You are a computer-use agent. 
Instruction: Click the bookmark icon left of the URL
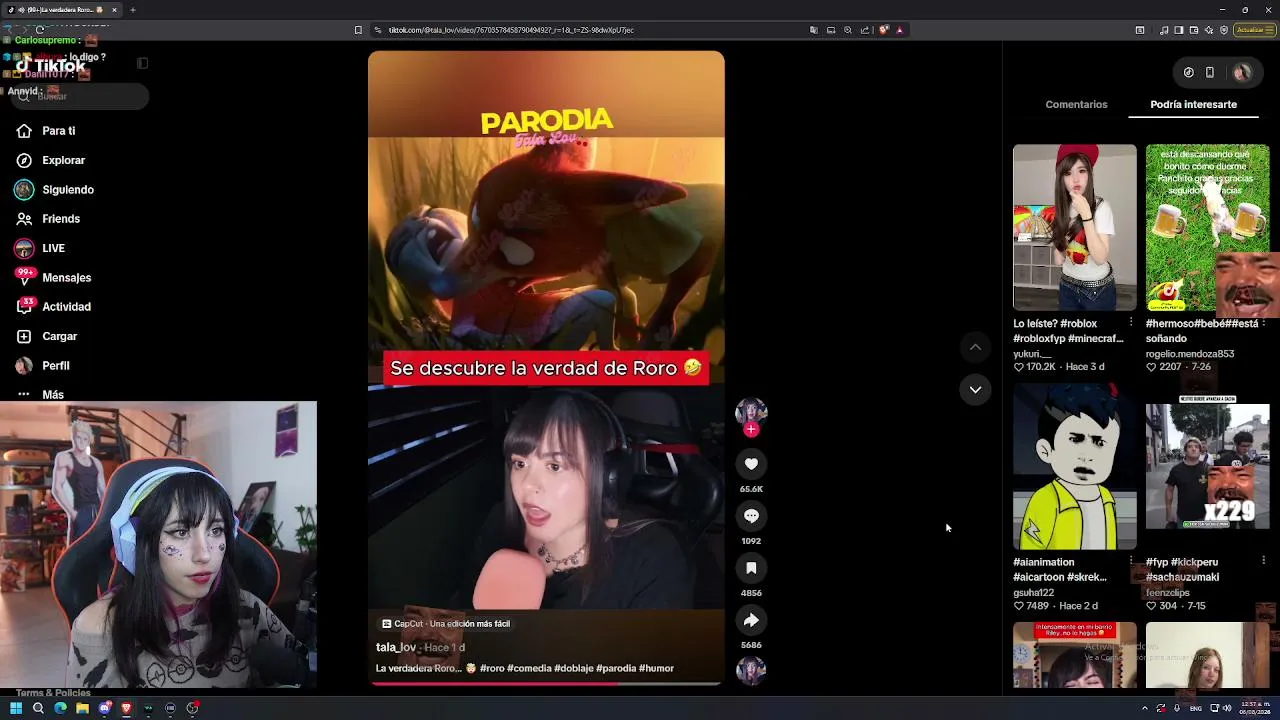358,30
